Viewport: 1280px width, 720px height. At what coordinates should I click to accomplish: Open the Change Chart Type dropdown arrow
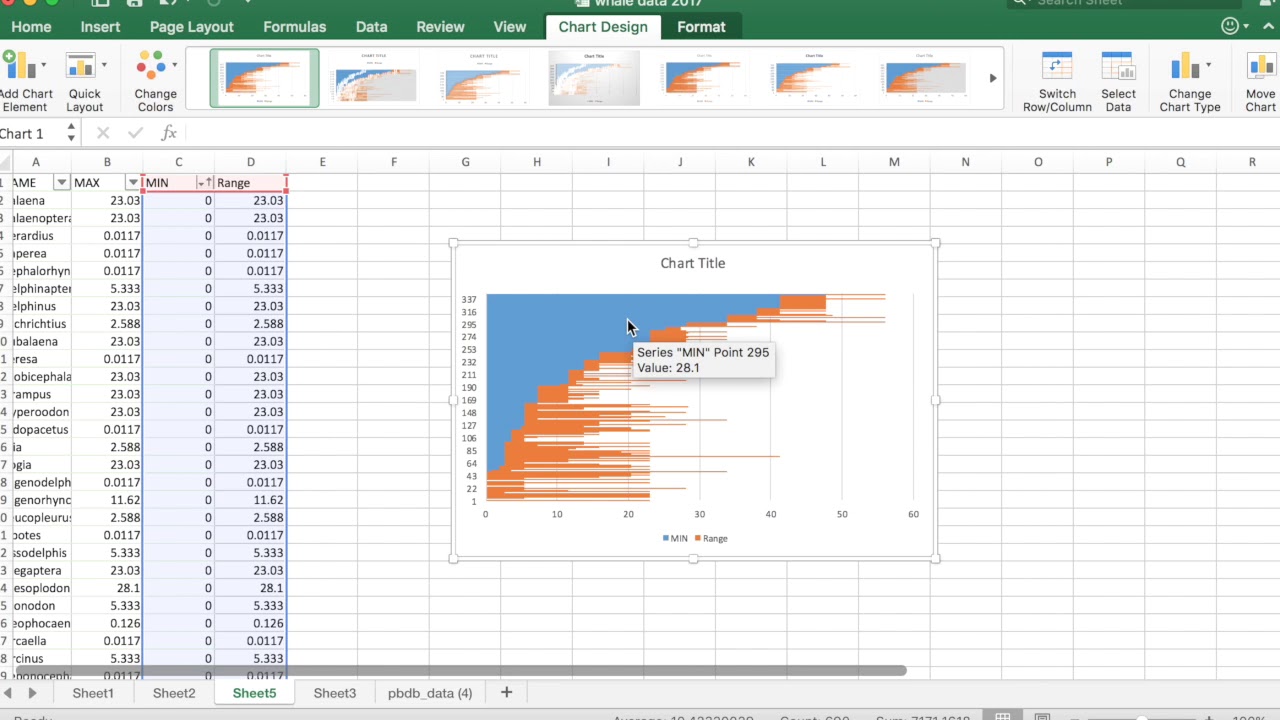click(1208, 66)
